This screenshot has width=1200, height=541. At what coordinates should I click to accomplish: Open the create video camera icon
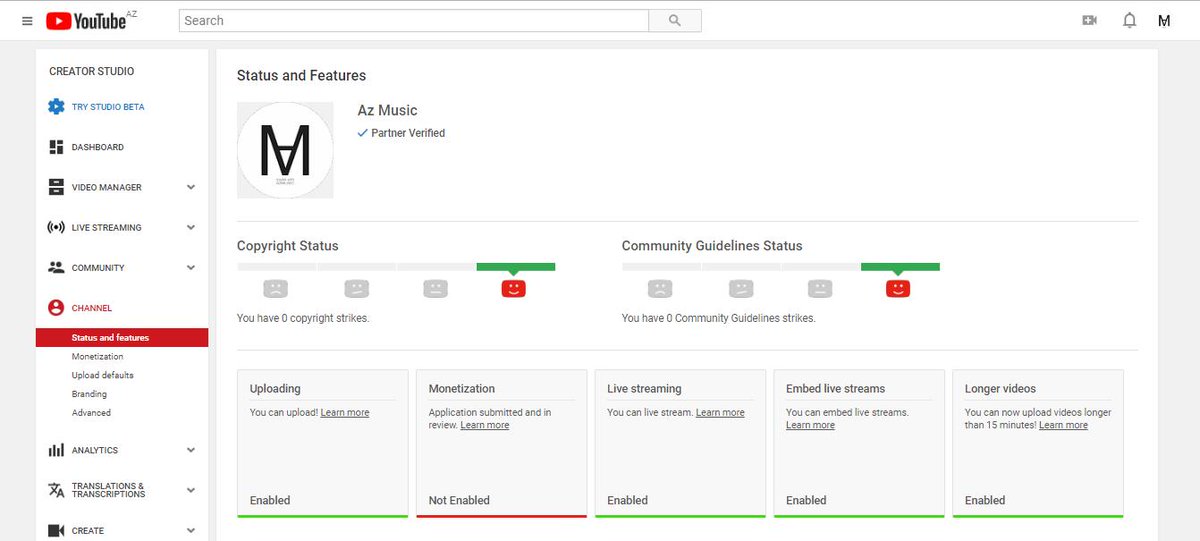click(1090, 20)
